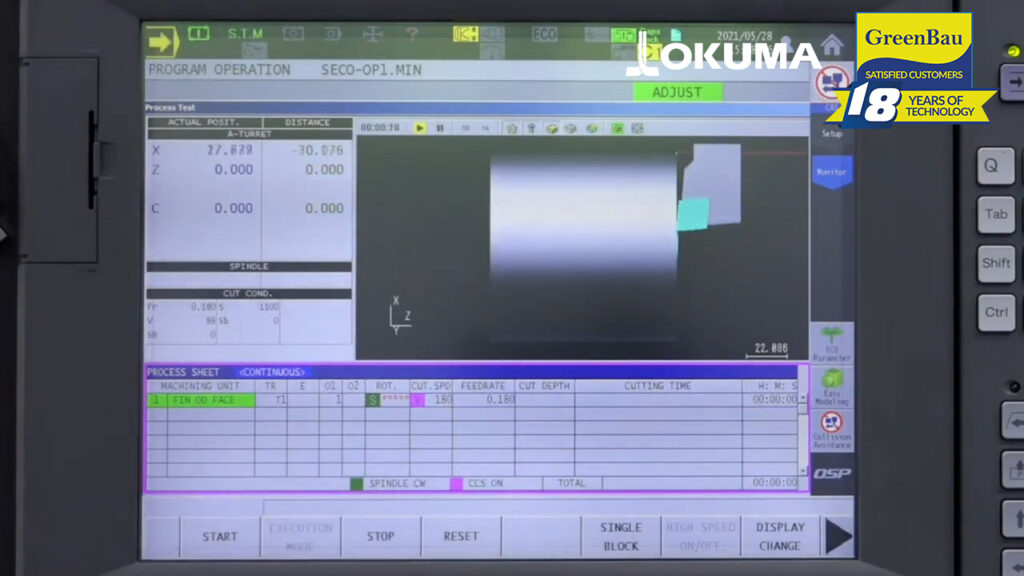Toggle SINGLE BLOCK mode

[x=620, y=533]
